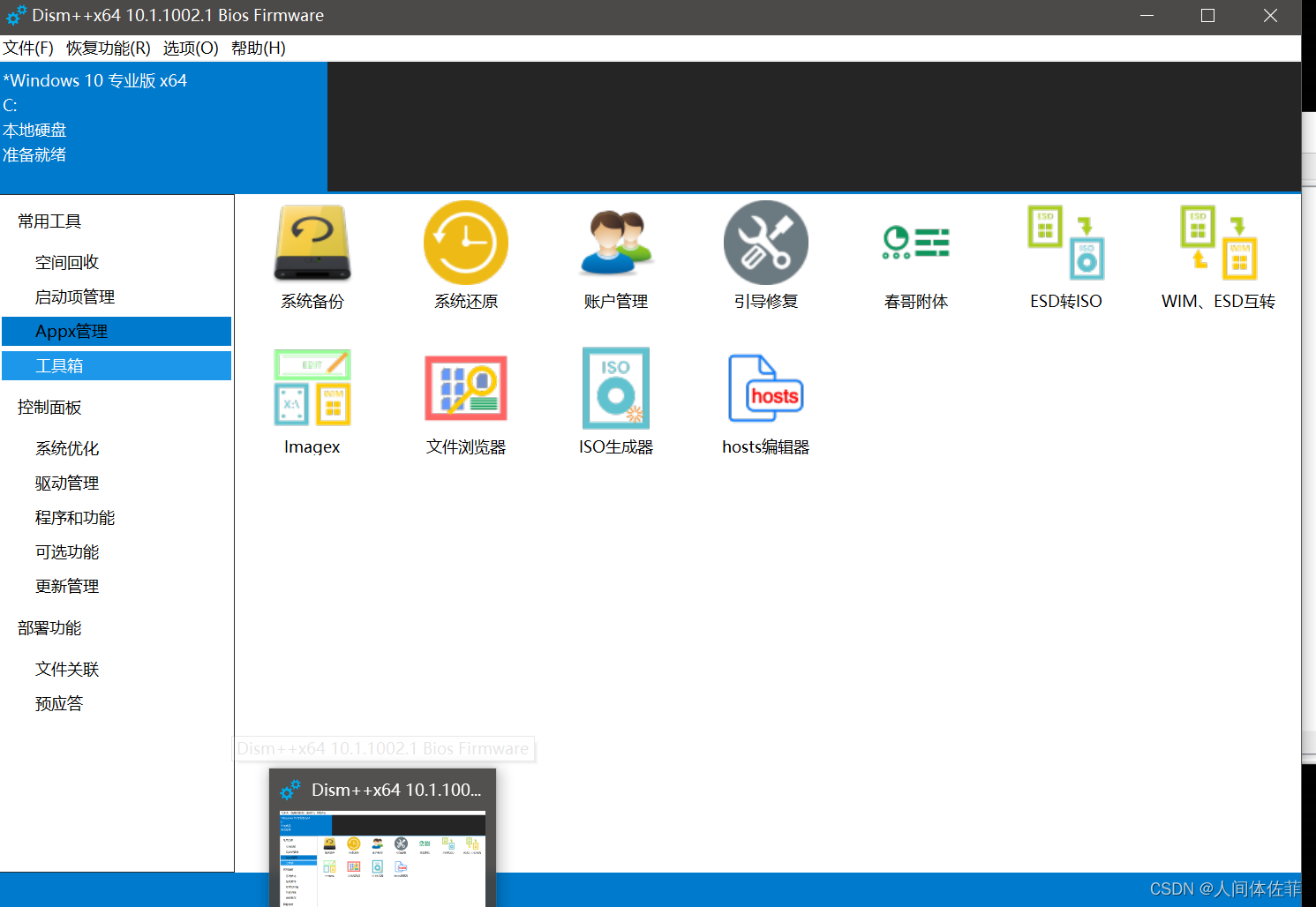Screen dimensions: 1316x907
Task: Click the Dism++ taskbar preview thumbnail
Action: click(382, 858)
